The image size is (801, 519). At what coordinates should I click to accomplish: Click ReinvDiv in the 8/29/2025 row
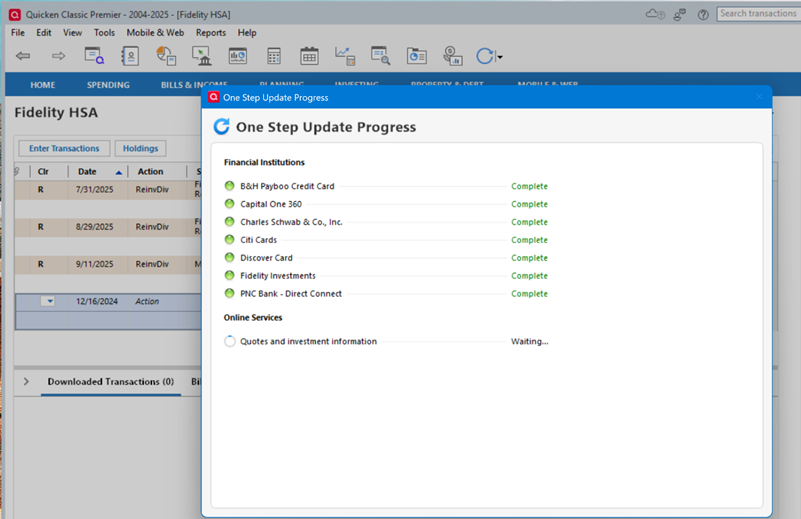pyautogui.click(x=152, y=227)
